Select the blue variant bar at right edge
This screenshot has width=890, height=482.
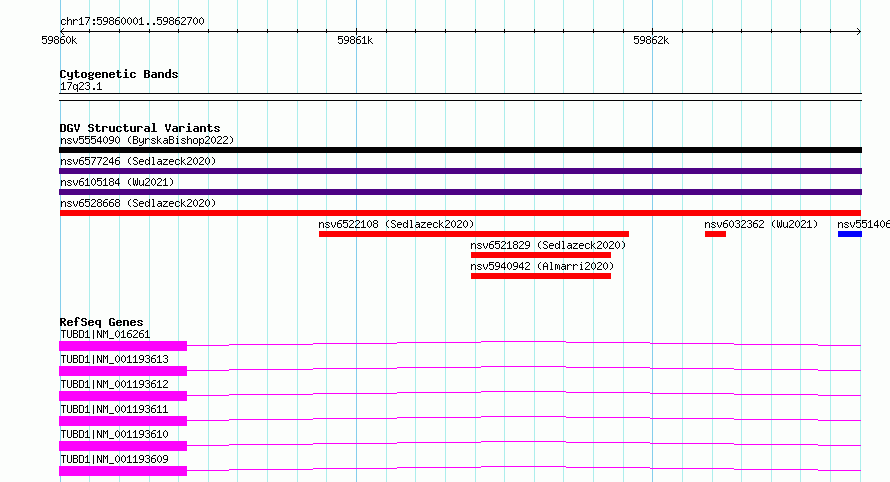pos(850,234)
